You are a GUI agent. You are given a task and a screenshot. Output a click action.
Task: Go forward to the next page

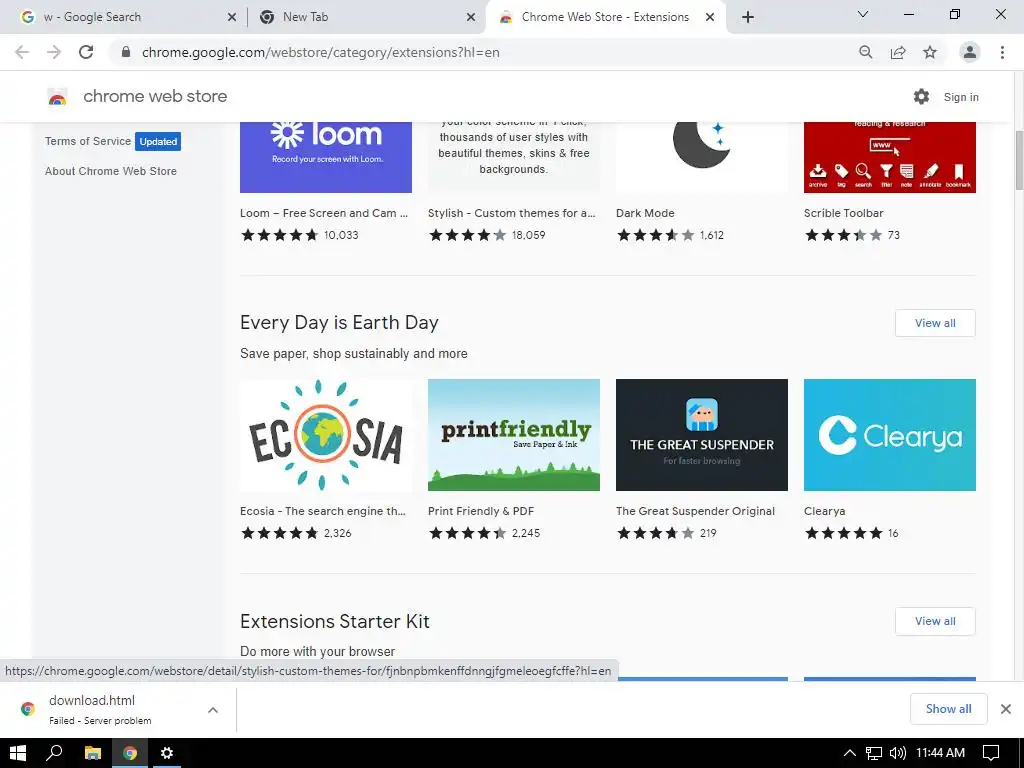coord(54,52)
